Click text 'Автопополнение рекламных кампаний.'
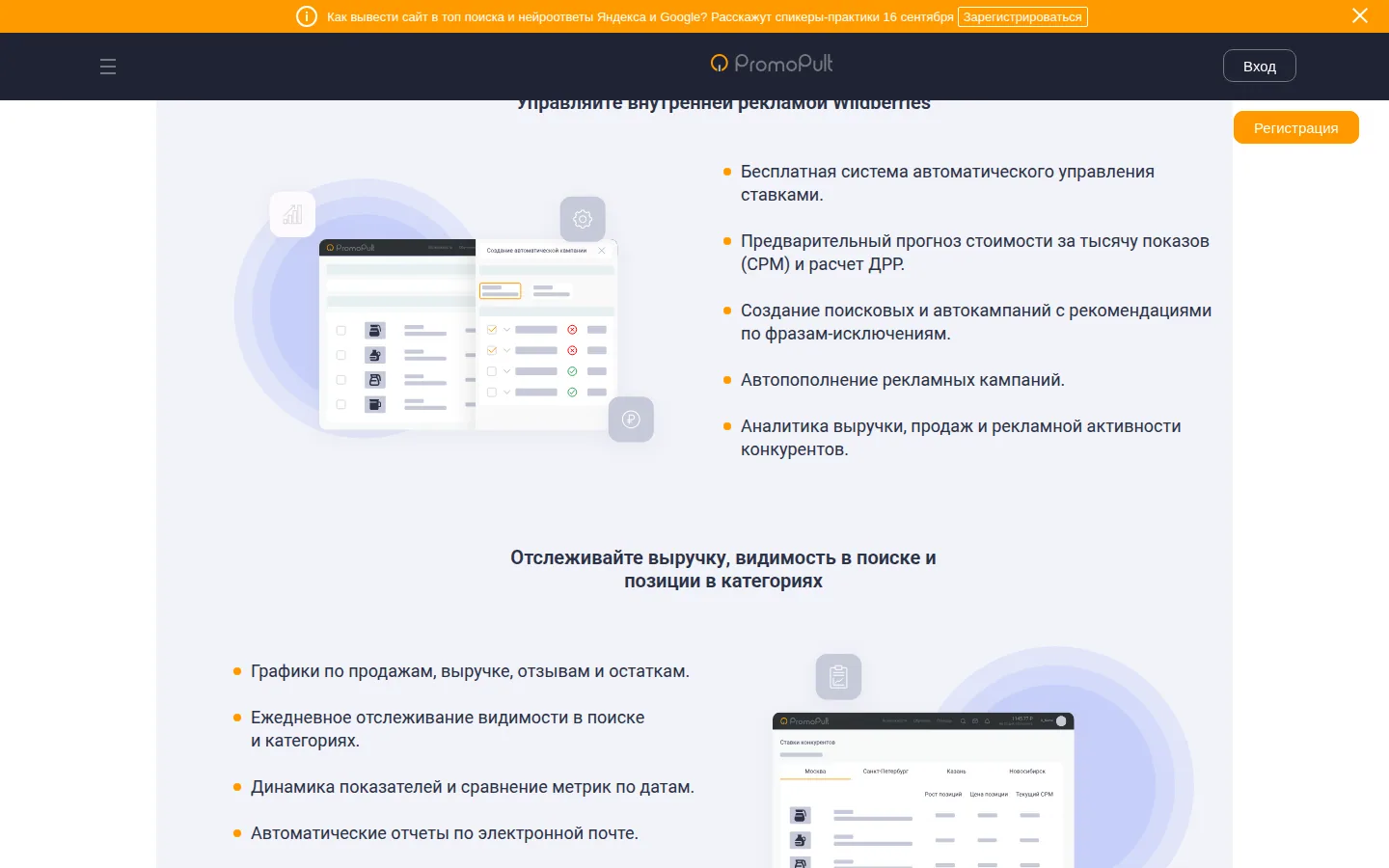Viewport: 1389px width, 868px height. pyautogui.click(x=903, y=380)
